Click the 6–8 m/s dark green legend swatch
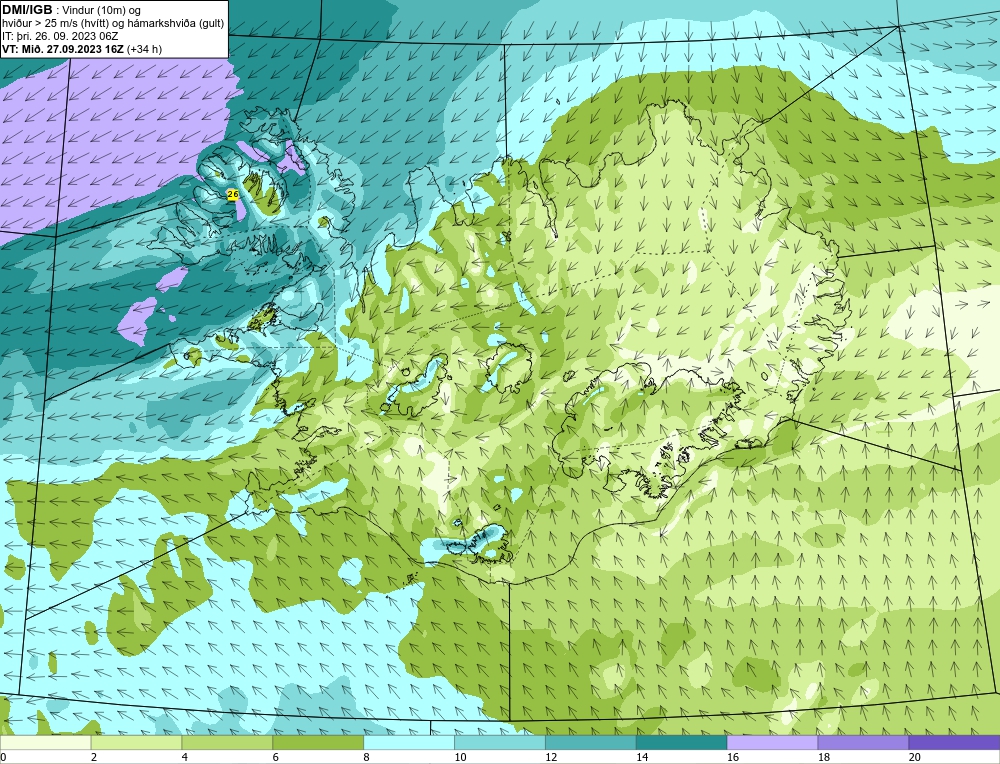 tap(318, 743)
